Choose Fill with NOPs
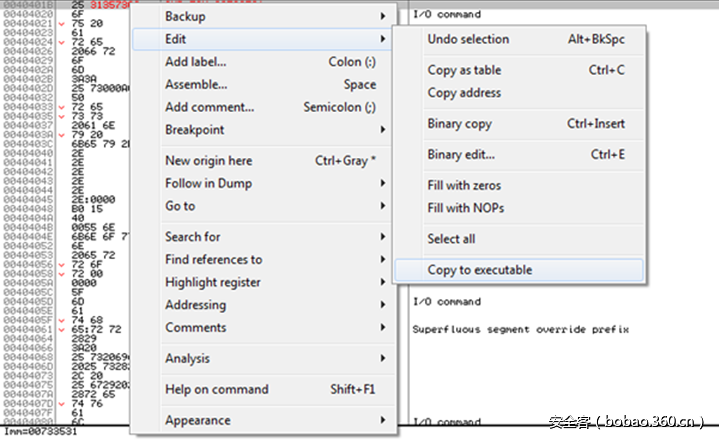 [x=464, y=208]
